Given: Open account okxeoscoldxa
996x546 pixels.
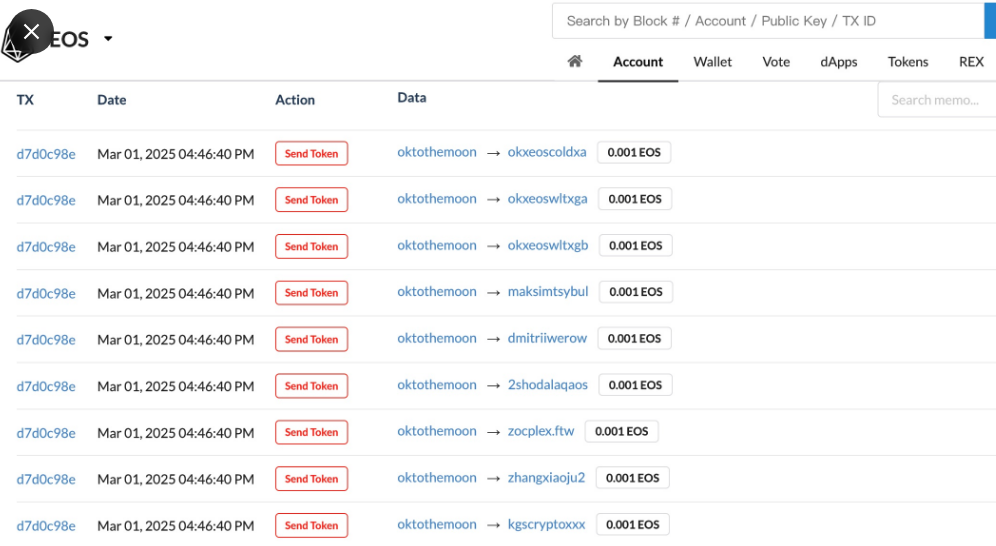Looking at the screenshot, I should point(547,152).
